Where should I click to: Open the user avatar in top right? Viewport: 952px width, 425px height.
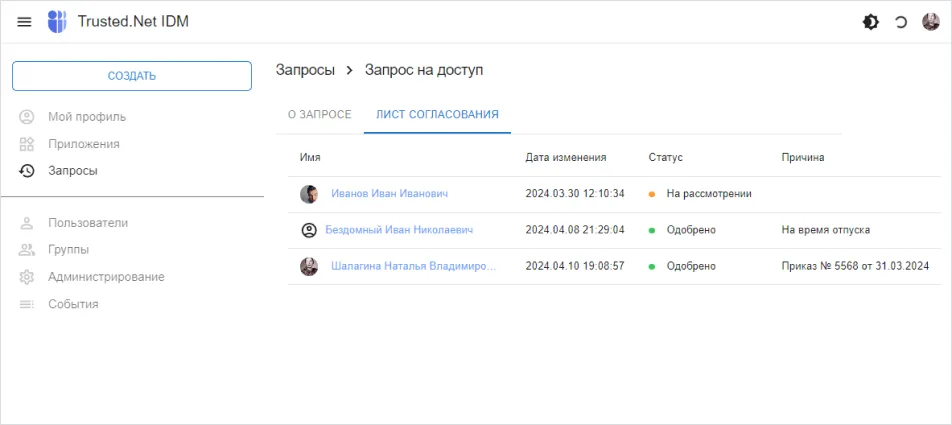click(930, 22)
